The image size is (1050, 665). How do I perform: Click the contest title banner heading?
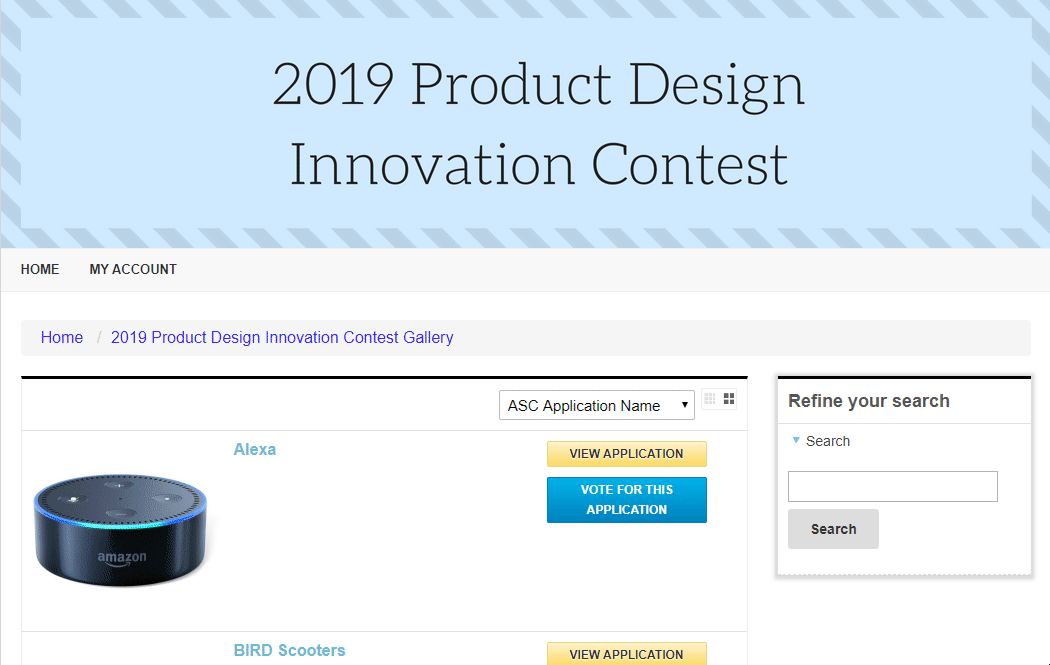click(x=538, y=124)
